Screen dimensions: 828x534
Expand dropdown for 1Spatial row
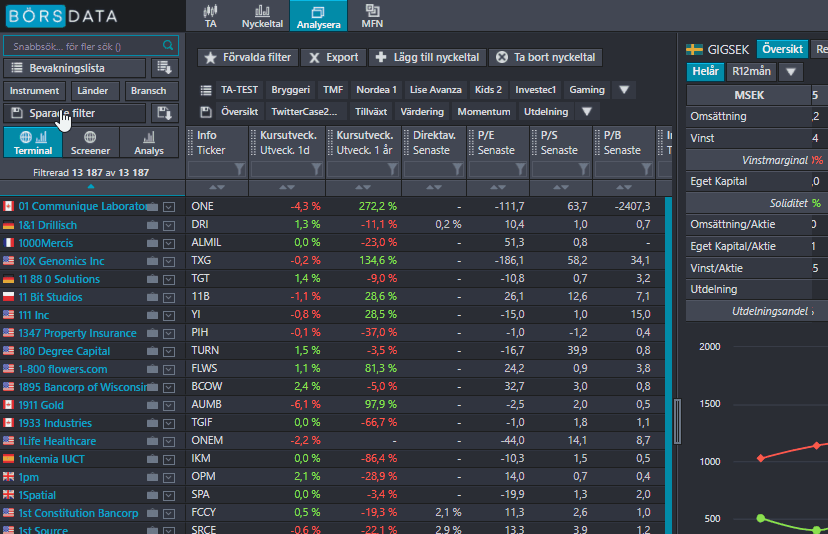click(x=168, y=496)
